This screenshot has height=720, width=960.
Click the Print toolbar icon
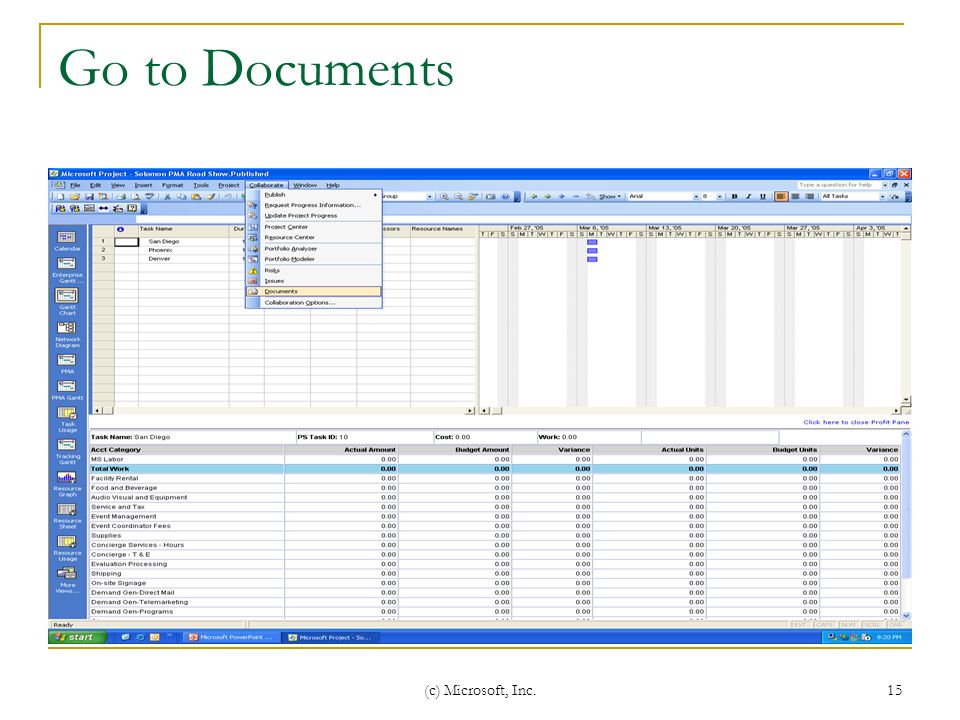[x=121, y=197]
